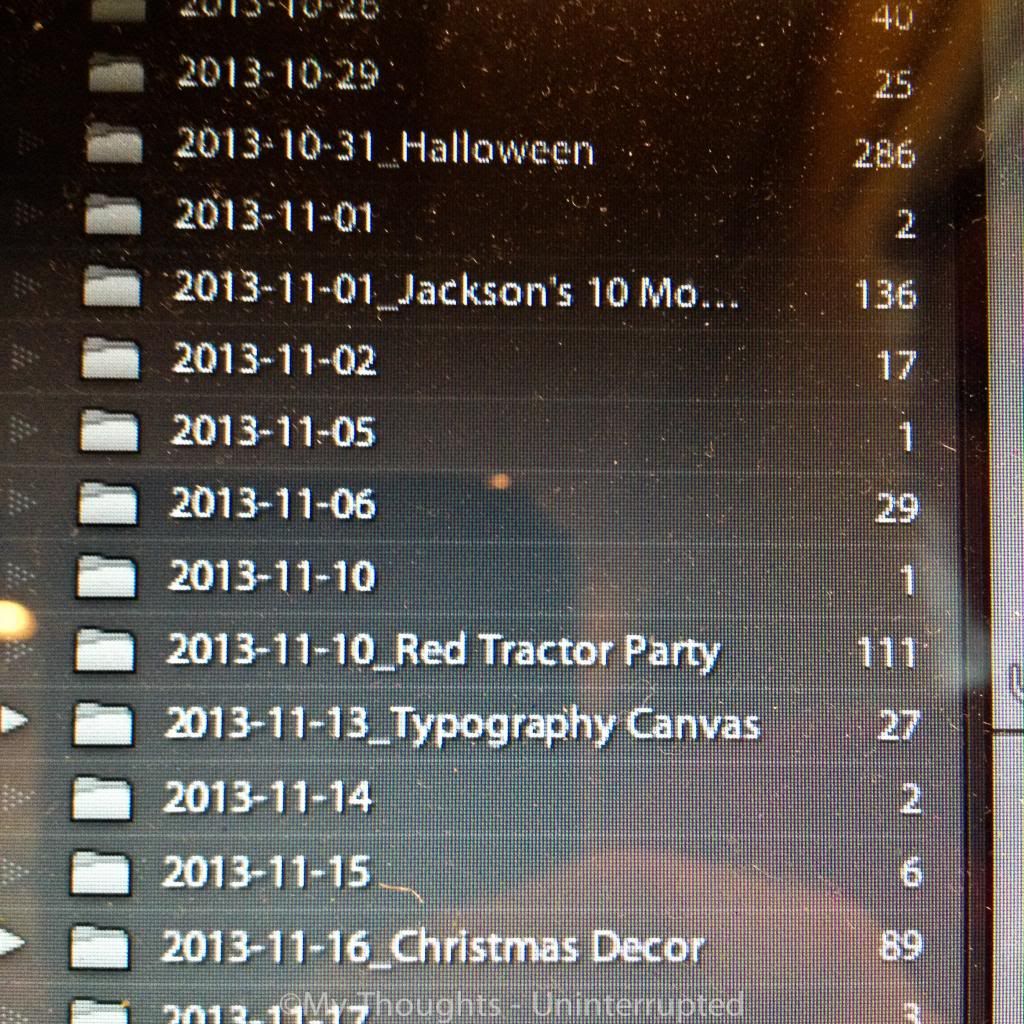The height and width of the screenshot is (1024, 1024).
Task: Open 2013-11-10_Red Tractor Party folder name
Action: click(x=443, y=651)
